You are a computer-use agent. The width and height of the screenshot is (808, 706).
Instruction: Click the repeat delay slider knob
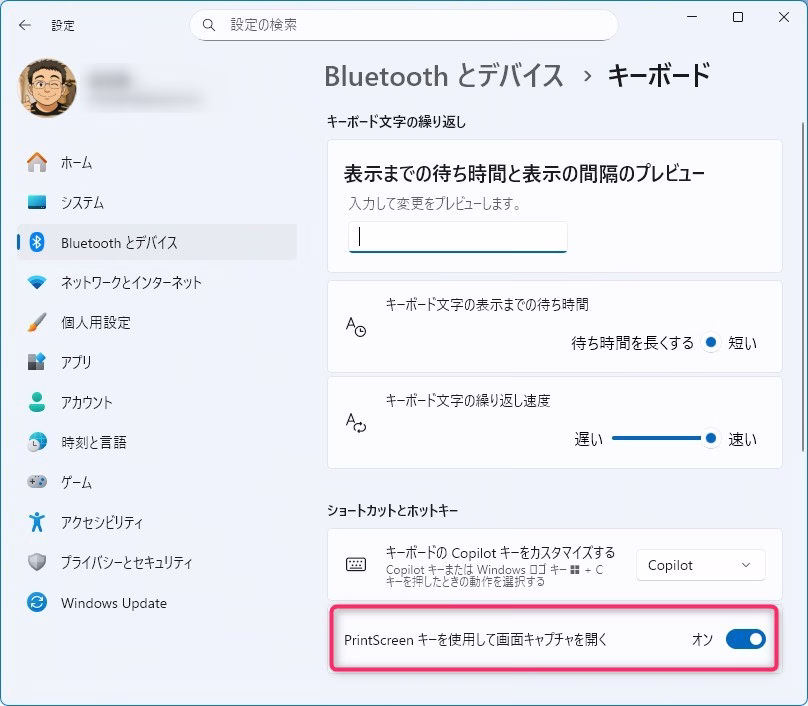click(711, 342)
